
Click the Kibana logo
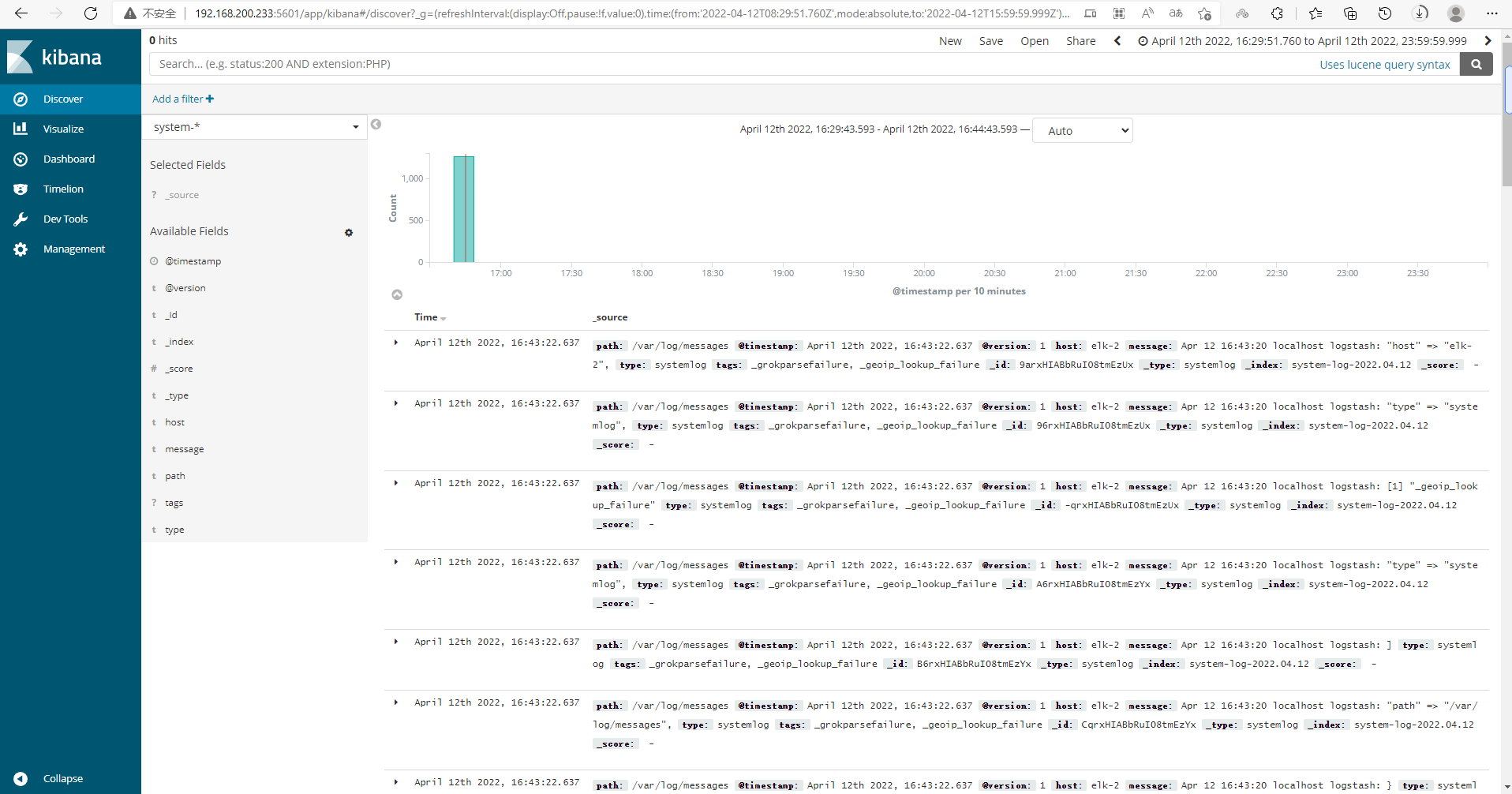pyautogui.click(x=54, y=57)
